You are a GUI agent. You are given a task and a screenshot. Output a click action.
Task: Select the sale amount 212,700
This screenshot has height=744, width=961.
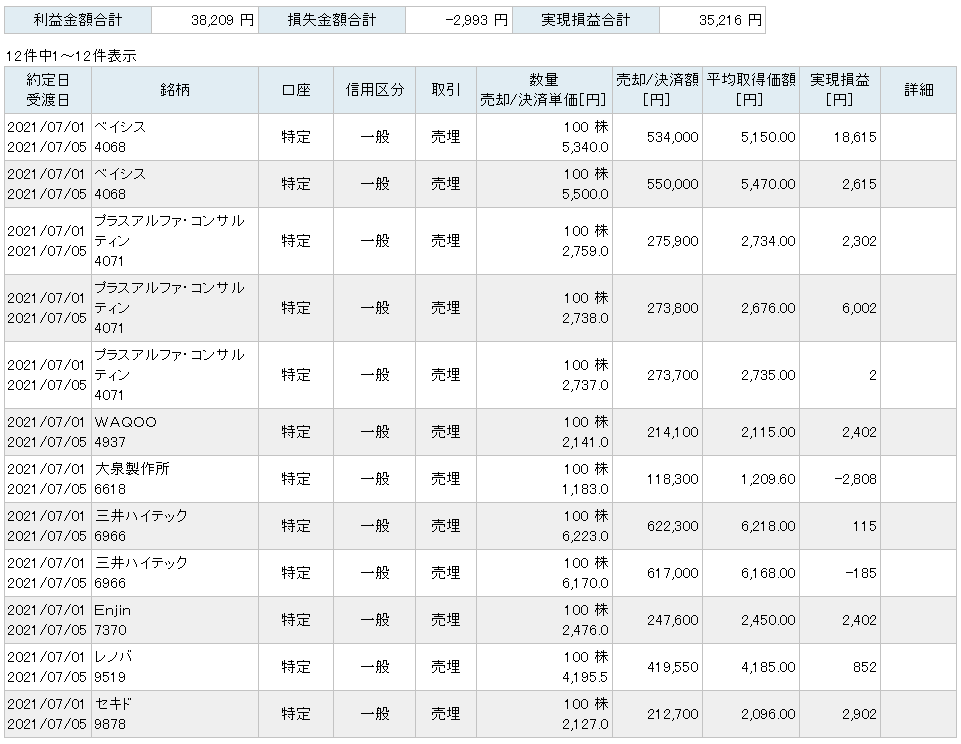click(x=672, y=715)
